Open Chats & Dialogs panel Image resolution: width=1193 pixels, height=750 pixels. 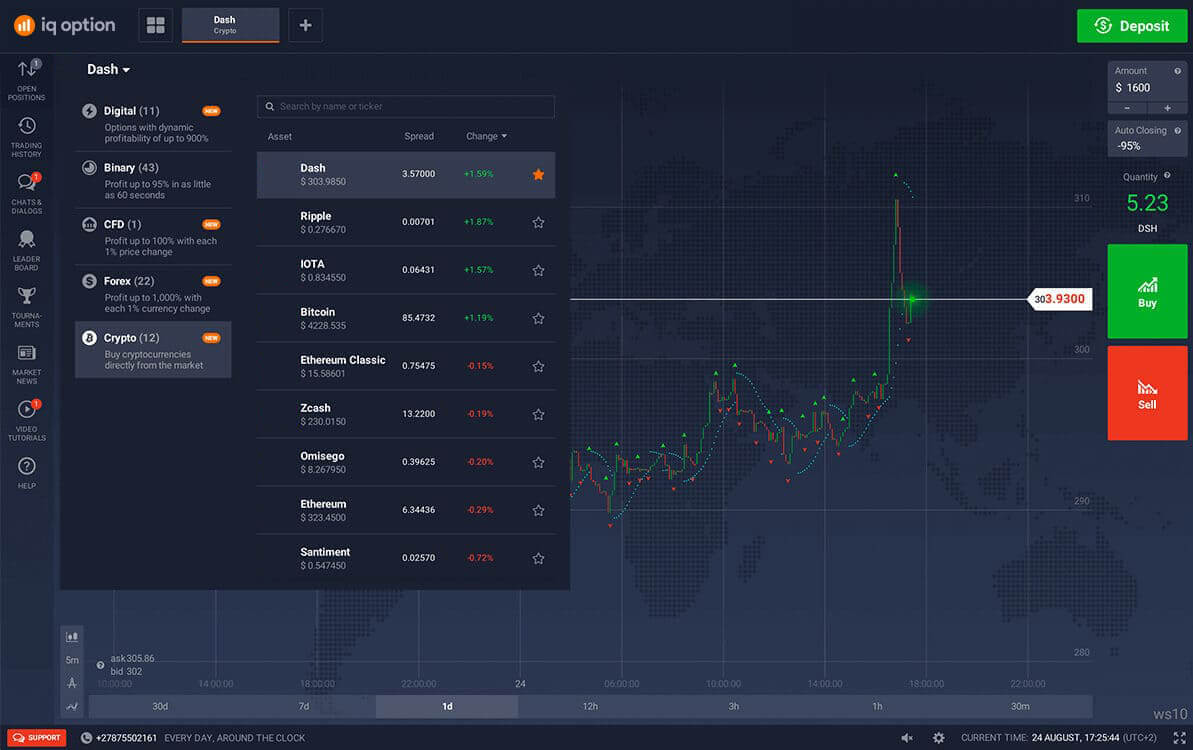click(x=27, y=193)
